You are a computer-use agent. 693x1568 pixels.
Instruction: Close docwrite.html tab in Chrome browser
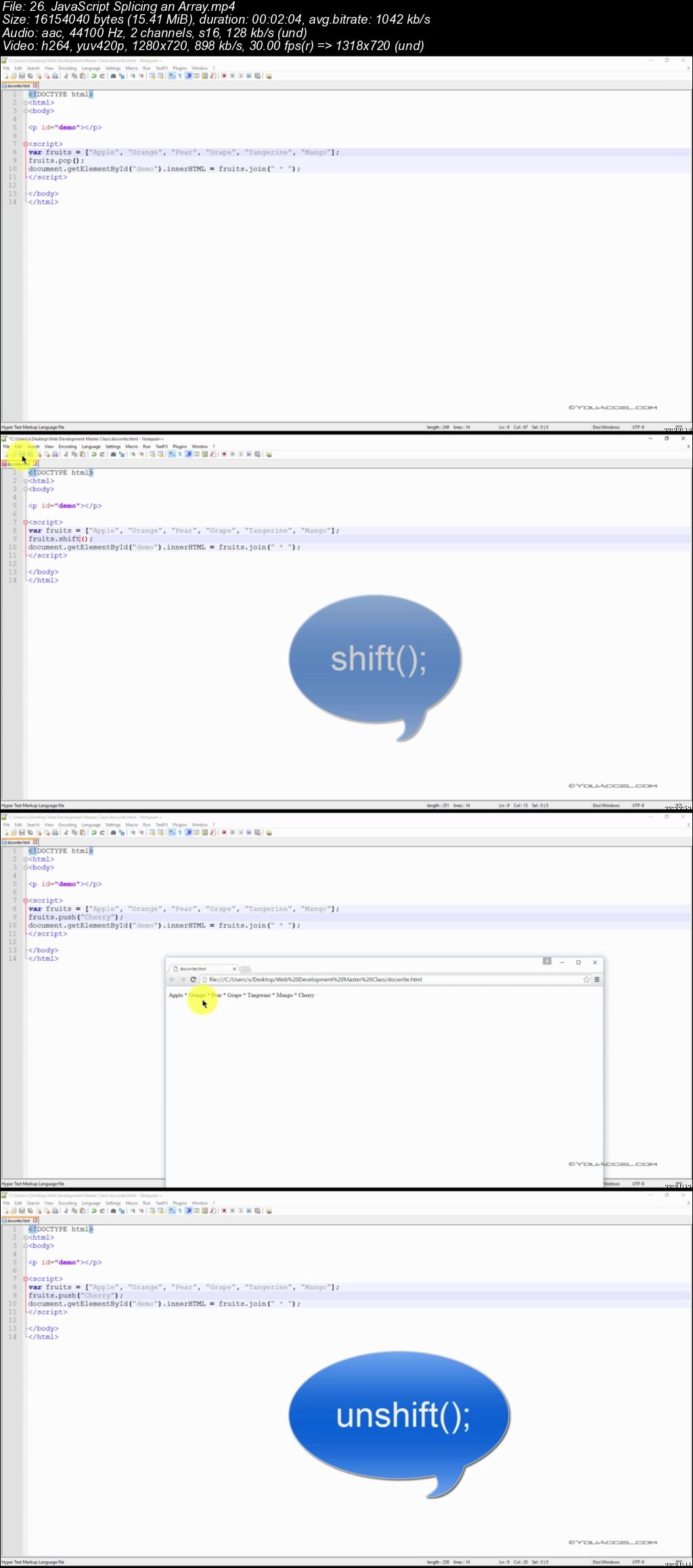pyautogui.click(x=234, y=968)
